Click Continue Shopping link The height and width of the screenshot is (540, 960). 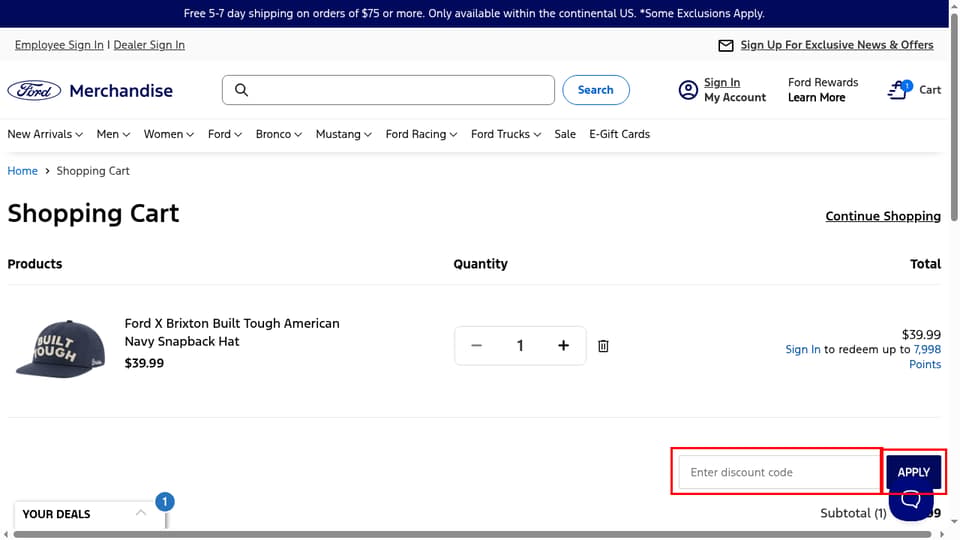point(883,216)
